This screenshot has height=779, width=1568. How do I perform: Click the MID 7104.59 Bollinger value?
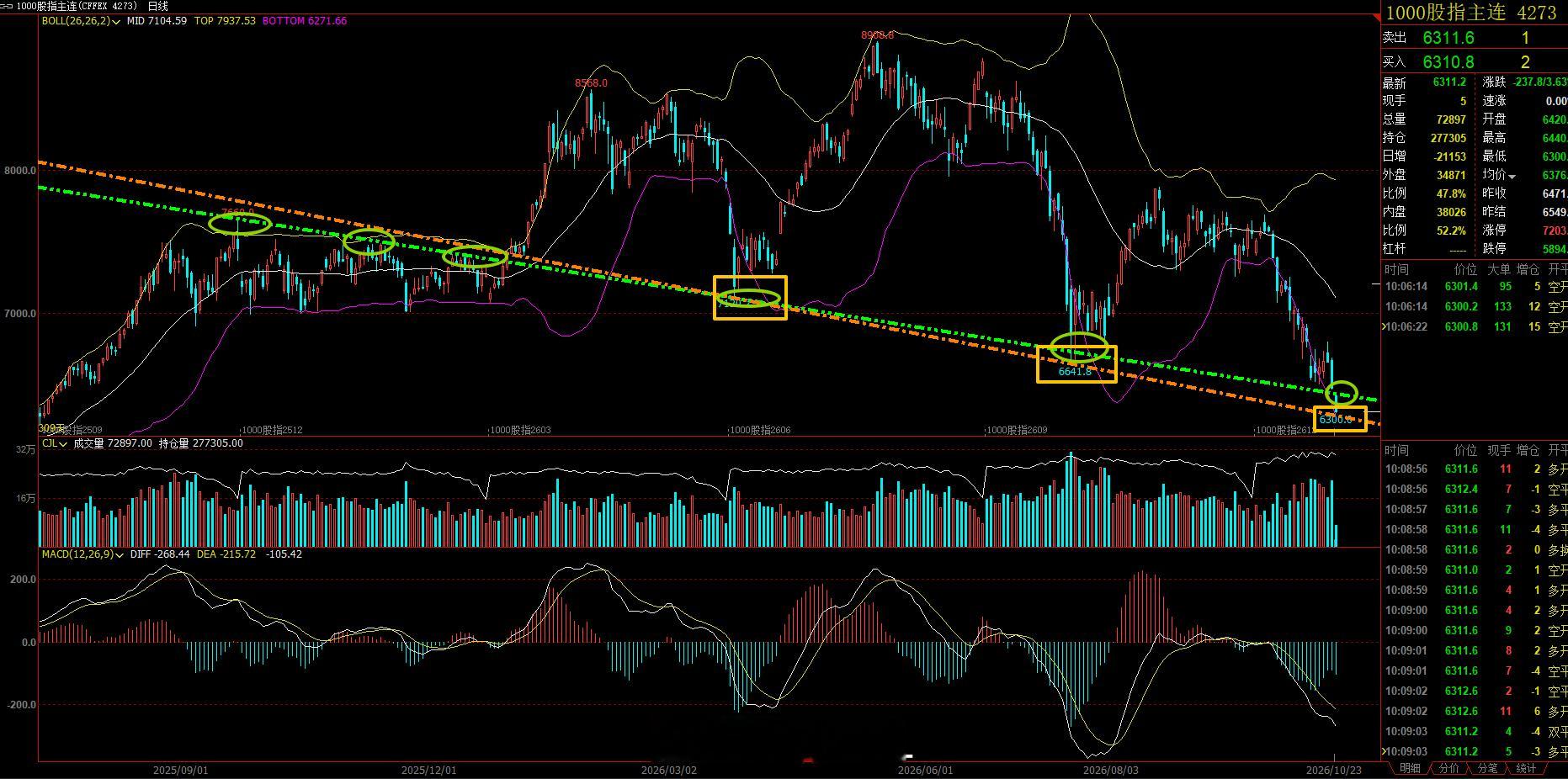click(x=157, y=21)
